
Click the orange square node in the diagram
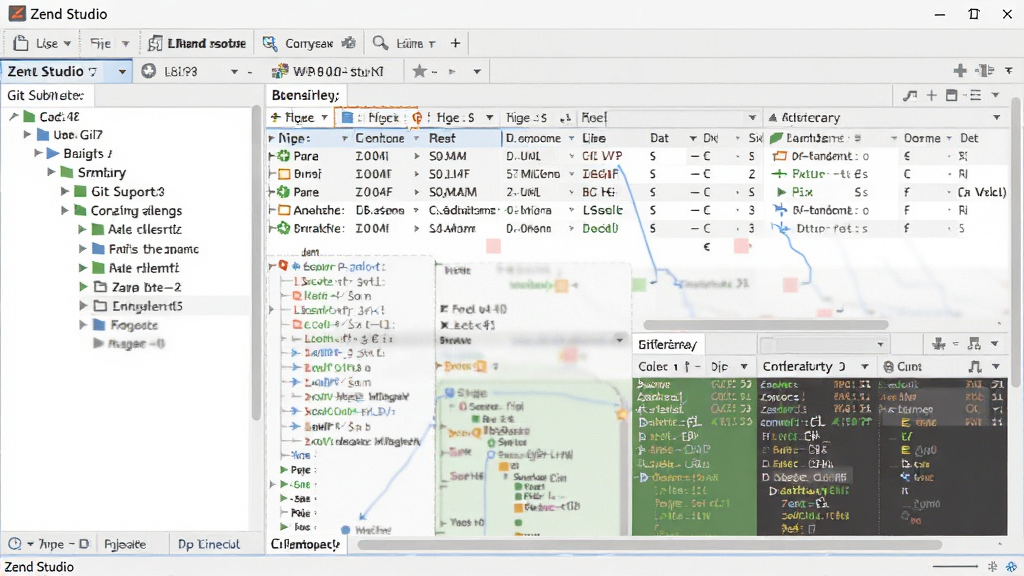(x=561, y=285)
